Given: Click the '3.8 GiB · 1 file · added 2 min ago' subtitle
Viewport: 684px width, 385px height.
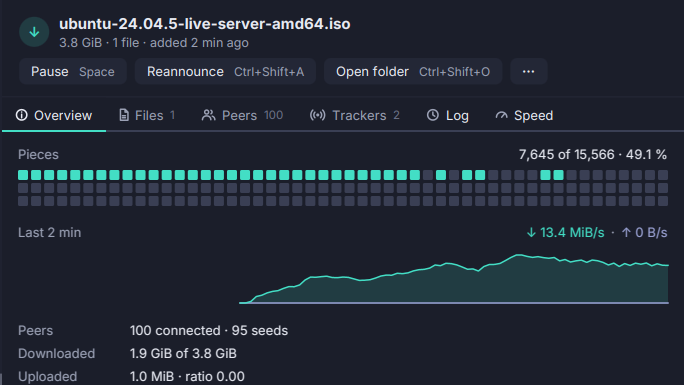Looking at the screenshot, I should (x=154, y=43).
